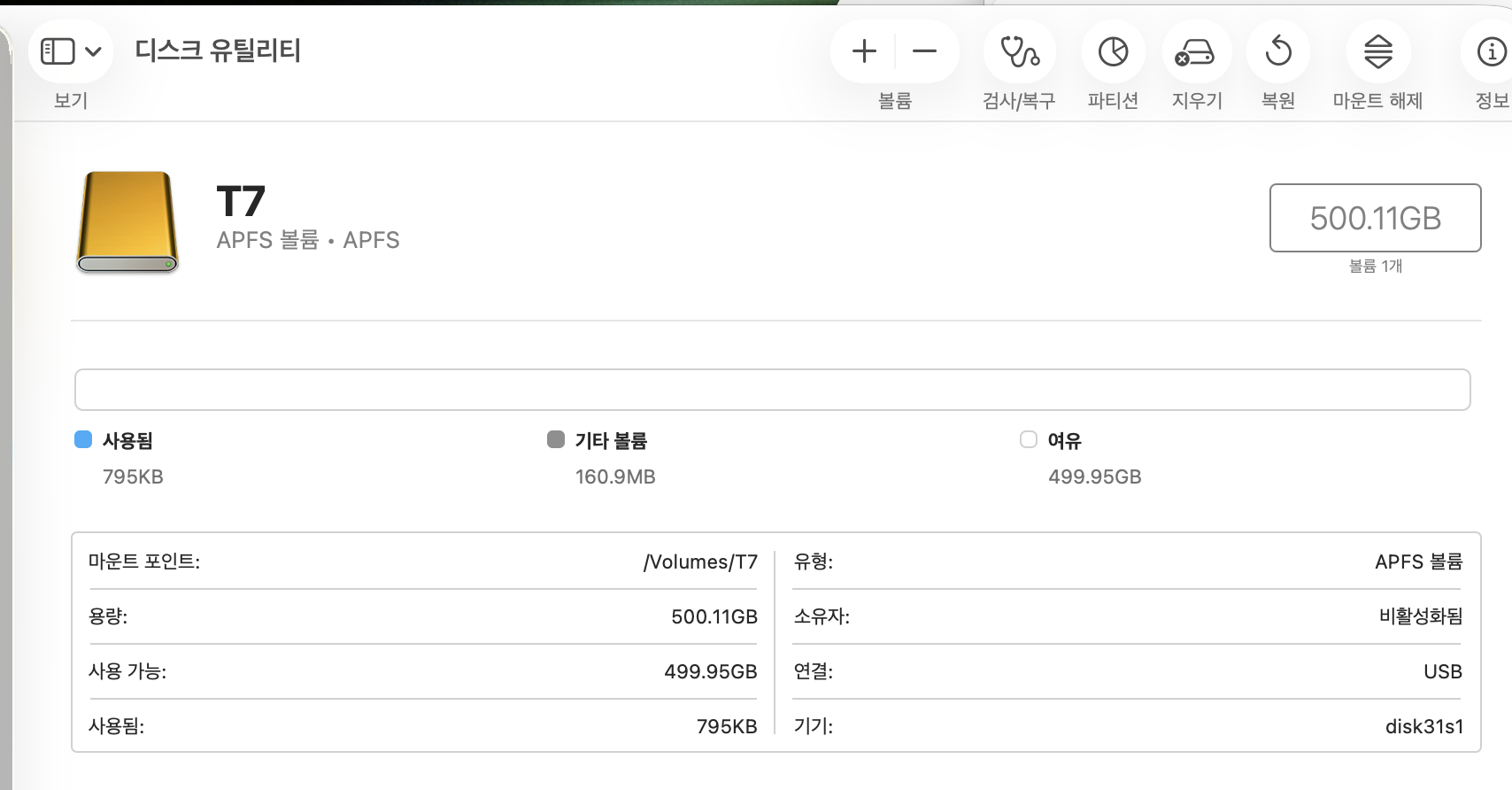Click the 마운트 해제 toolbar label
This screenshot has height=790, width=1512.
tap(1377, 100)
